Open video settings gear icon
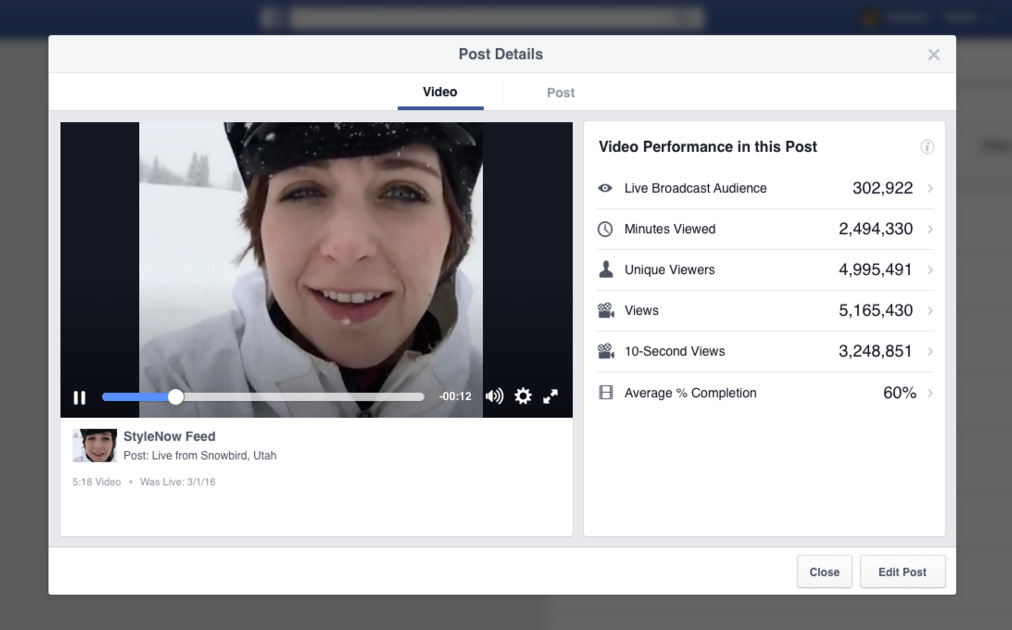The image size is (1012, 630). click(x=523, y=396)
